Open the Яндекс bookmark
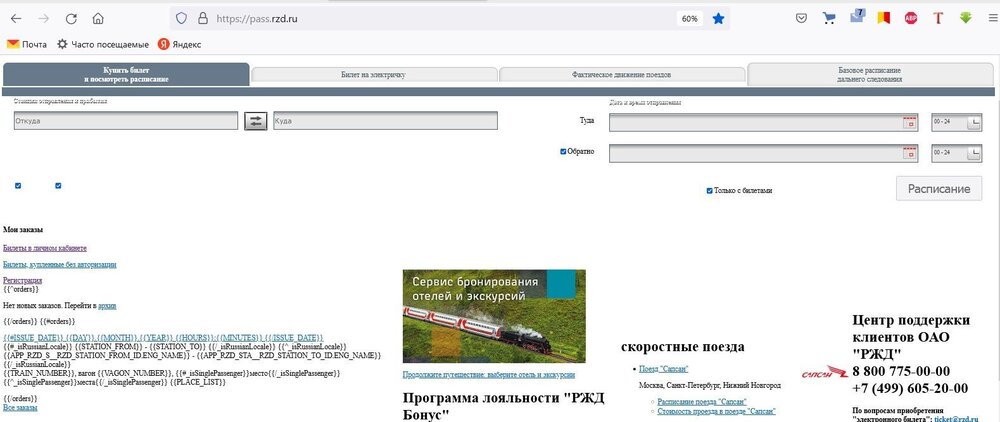The height and width of the screenshot is (422, 1000). pyautogui.click(x=179, y=45)
